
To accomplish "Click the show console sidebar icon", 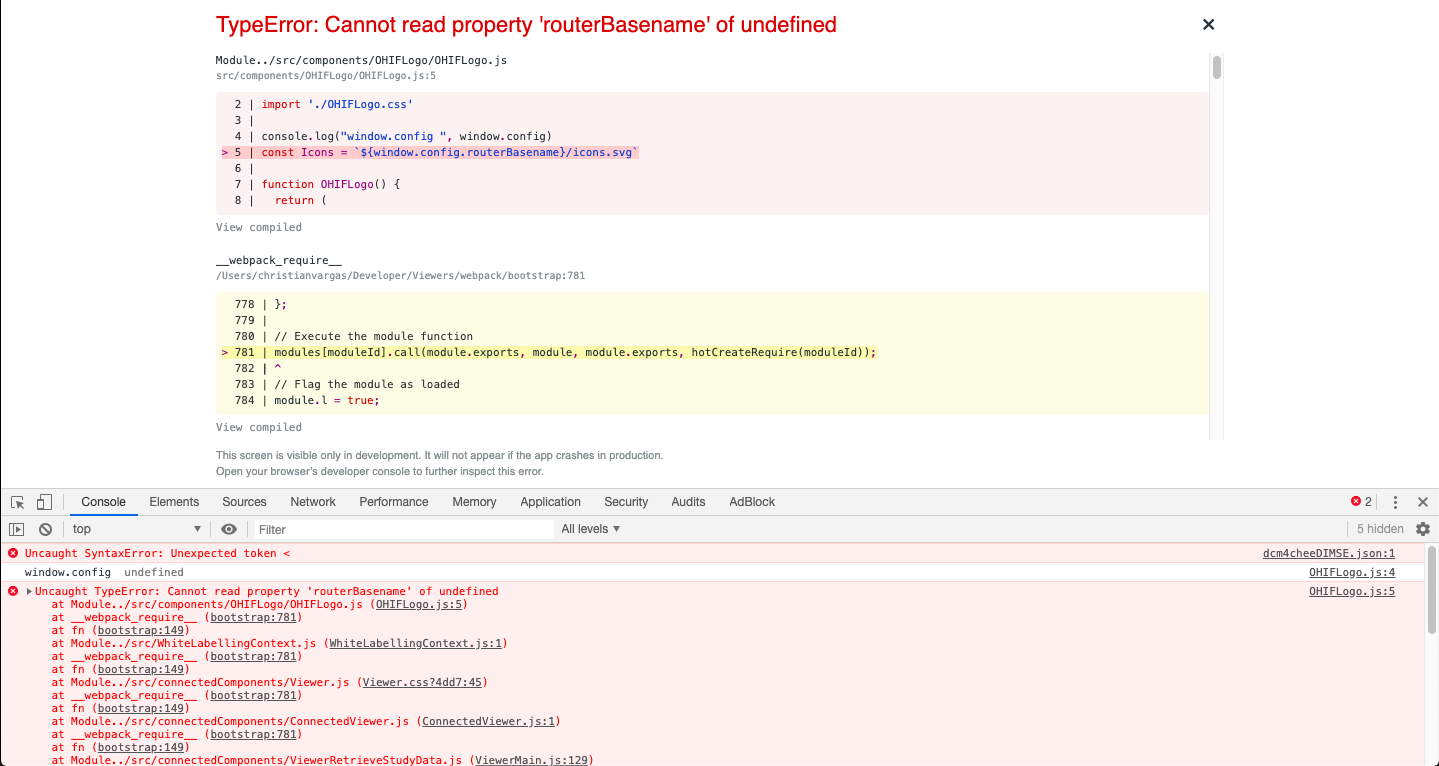I will 16,528.
